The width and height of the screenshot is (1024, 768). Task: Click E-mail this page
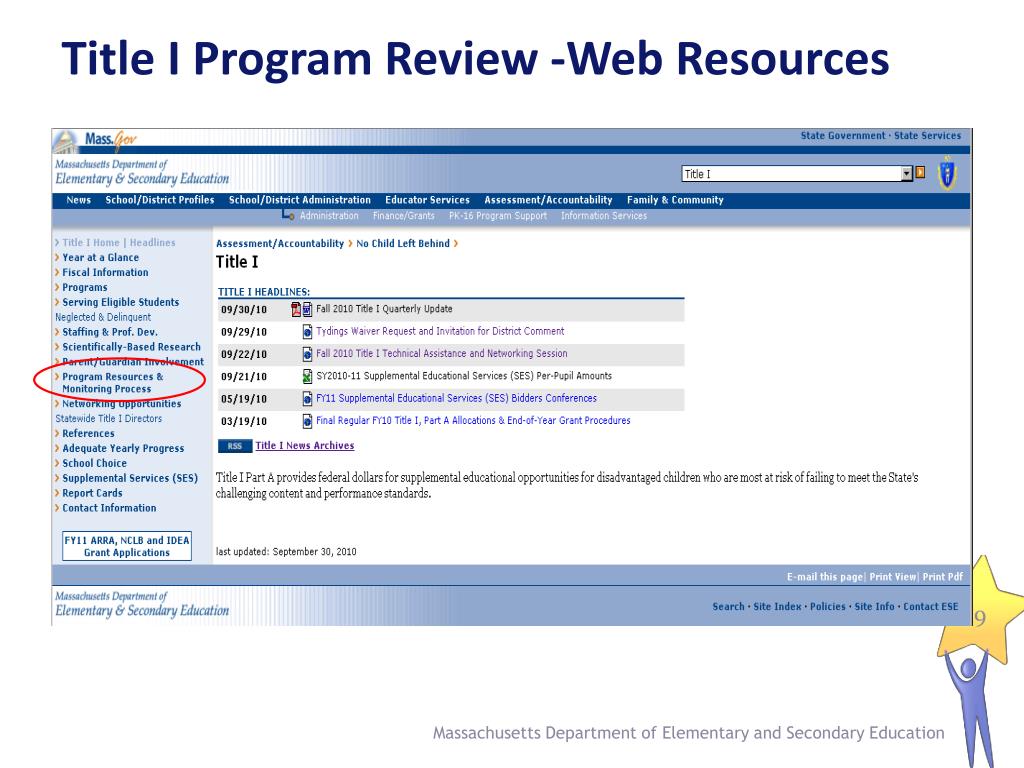coord(825,577)
